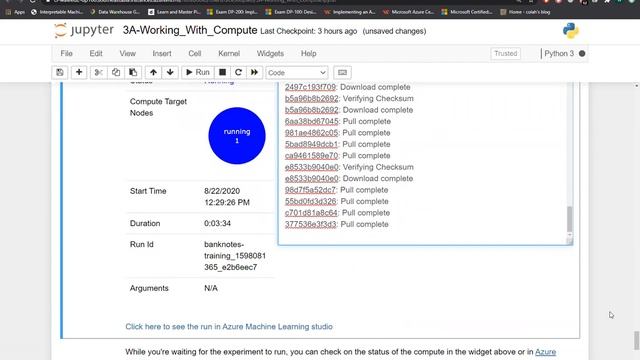Open the Help menu

309,53
